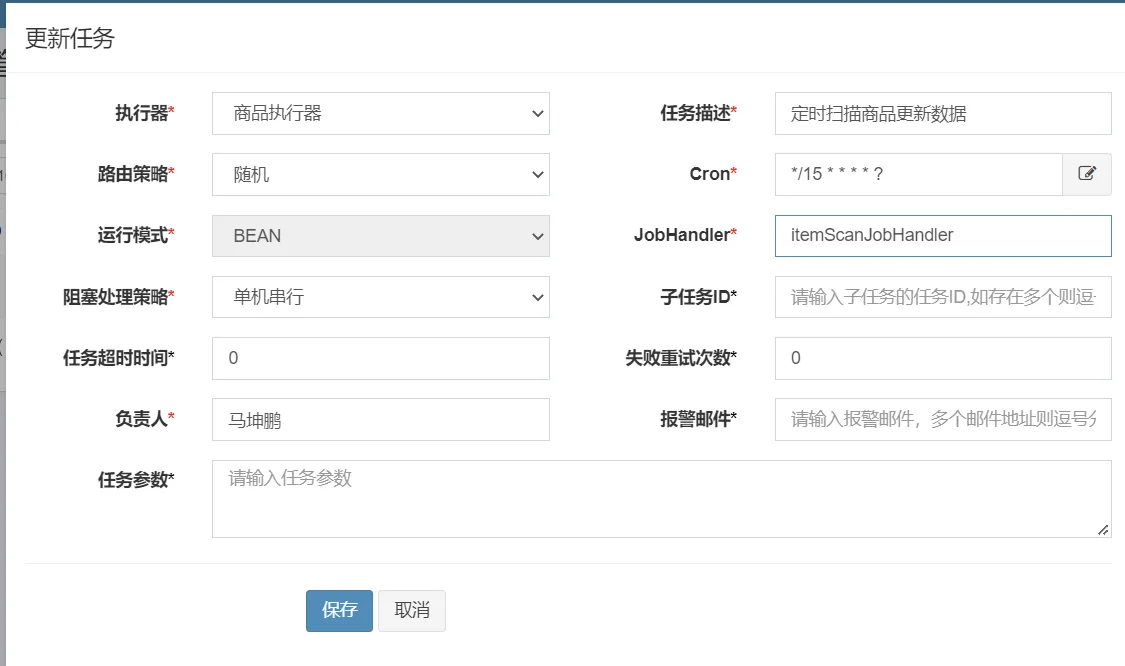Click the 子任务ID input box
This screenshot has height=666, width=1125.
[942, 297]
